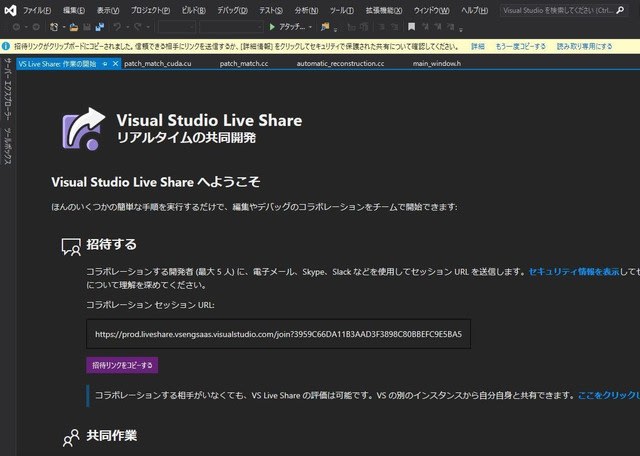Screen dimensions: 640x456
Task: Open the Undo history dropdown arrow
Action: 127,27
